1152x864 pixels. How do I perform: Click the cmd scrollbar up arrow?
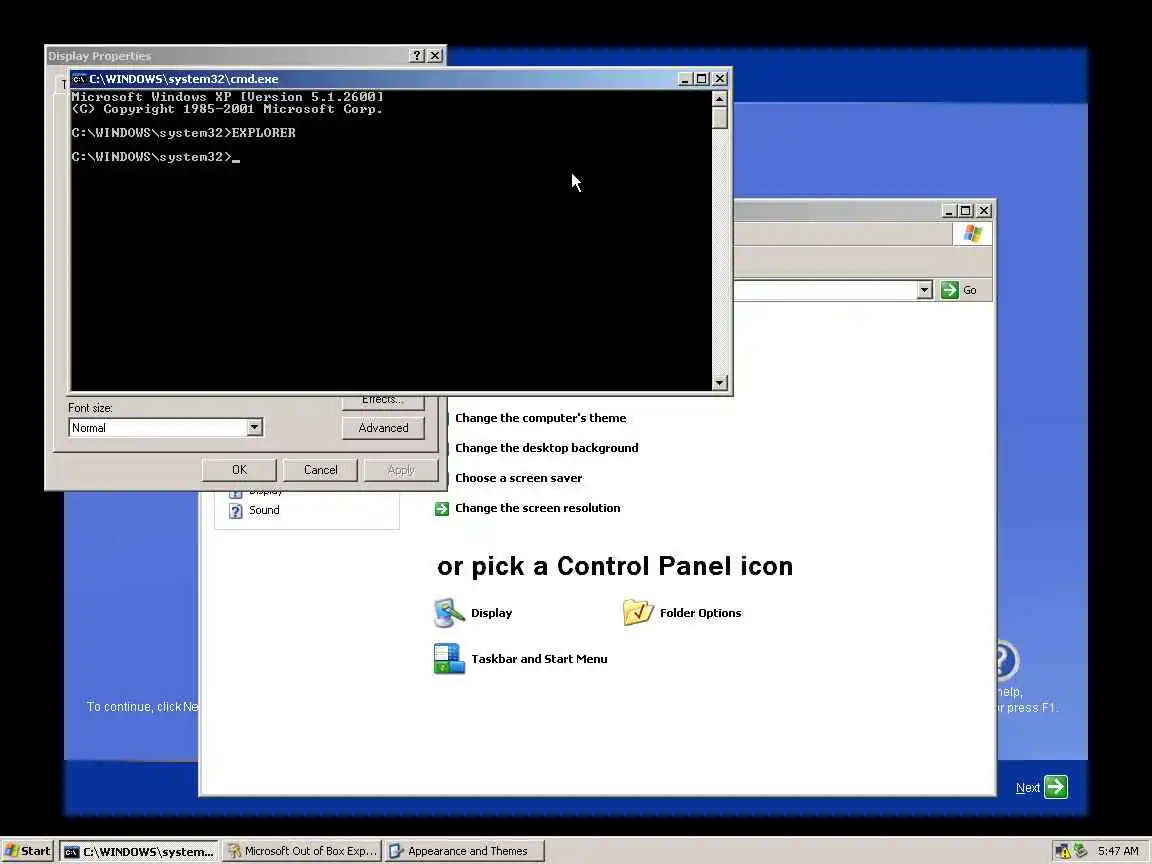pyautogui.click(x=719, y=98)
